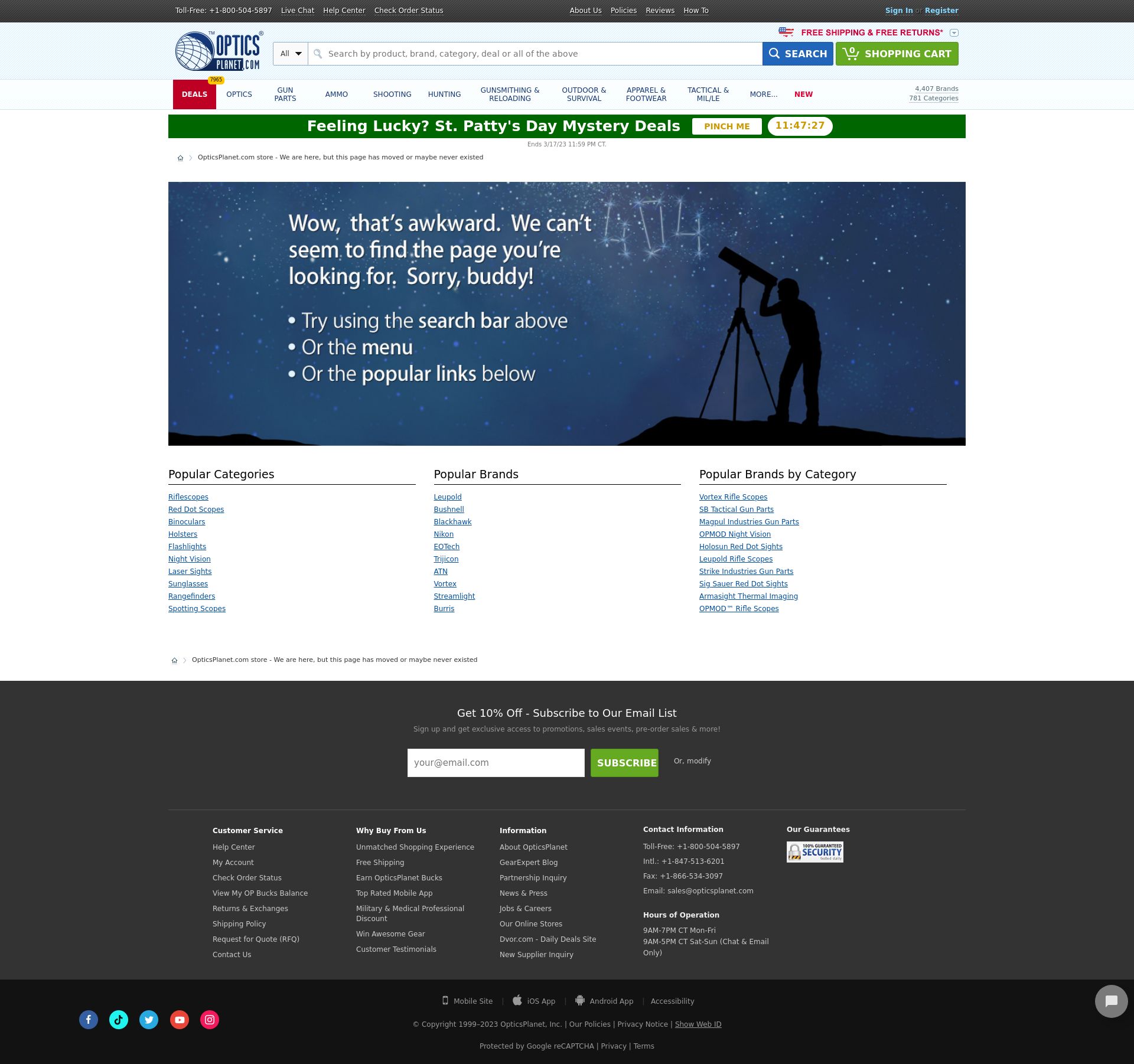The image size is (1134, 1064).
Task: Expand the free shipping details arrow
Action: point(954,33)
